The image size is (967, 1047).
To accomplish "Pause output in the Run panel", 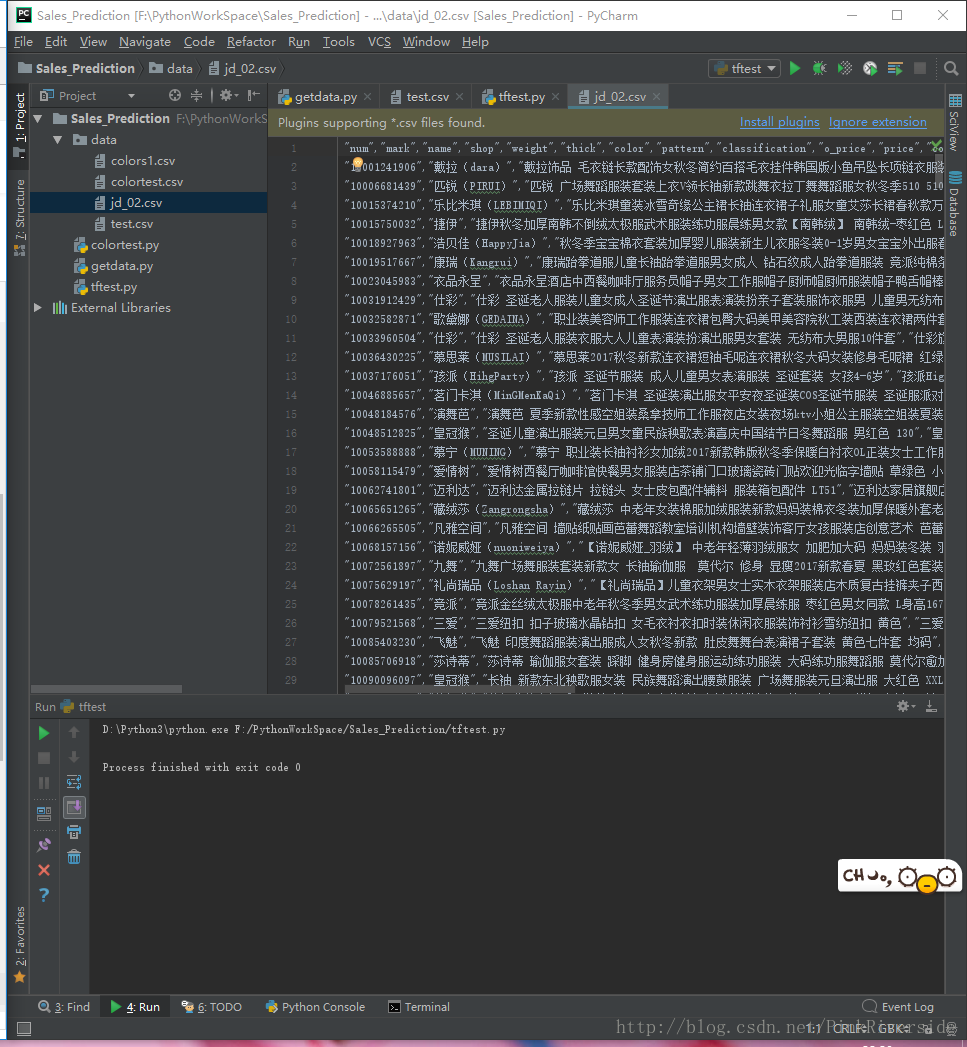I will (44, 783).
